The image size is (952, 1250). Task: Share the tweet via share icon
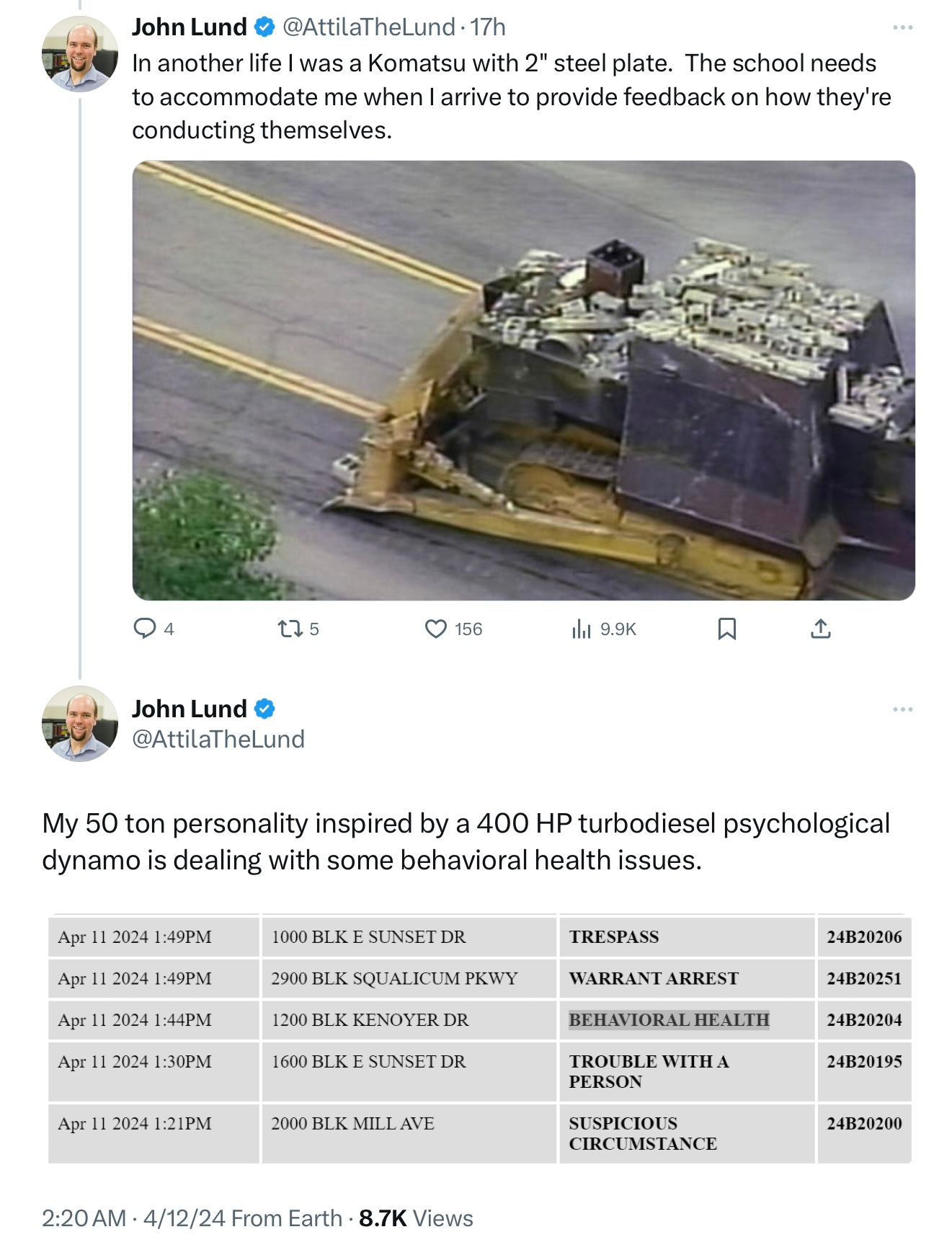click(821, 629)
